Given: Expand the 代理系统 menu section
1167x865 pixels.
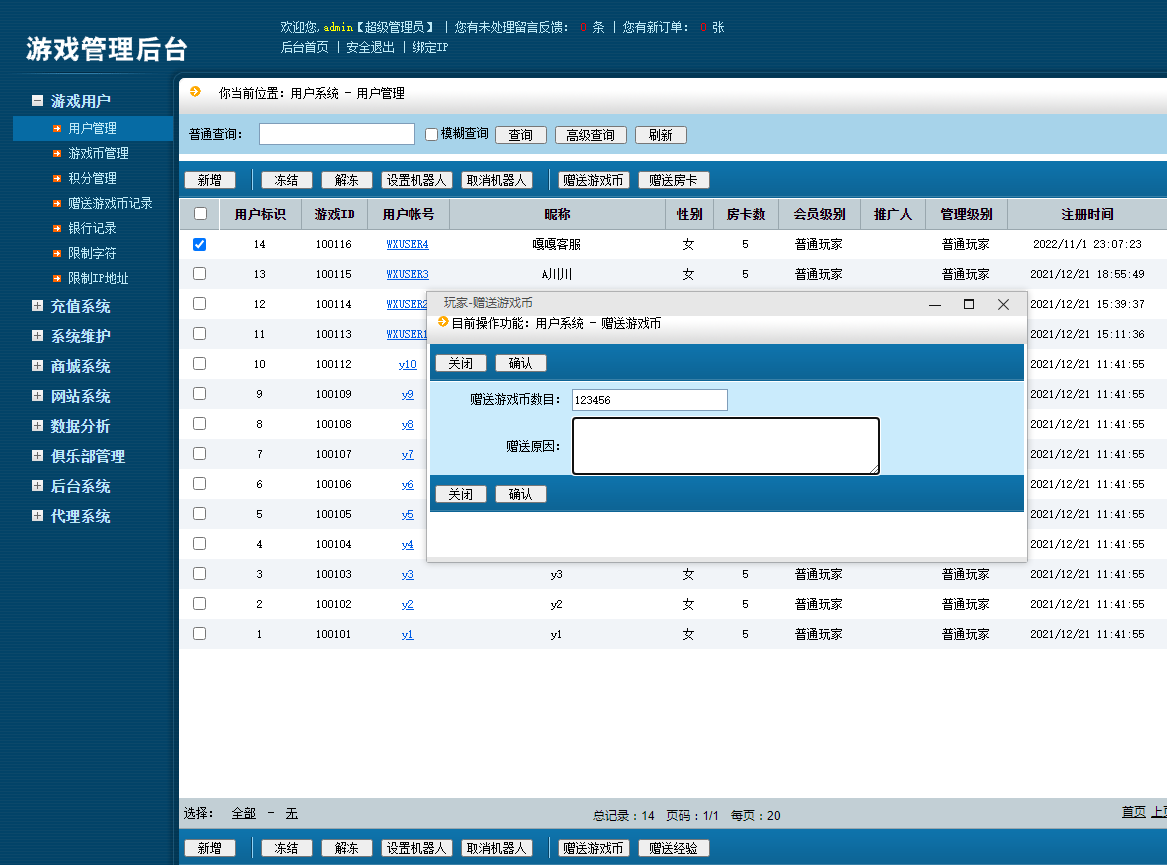Looking at the screenshot, I should point(38,516).
